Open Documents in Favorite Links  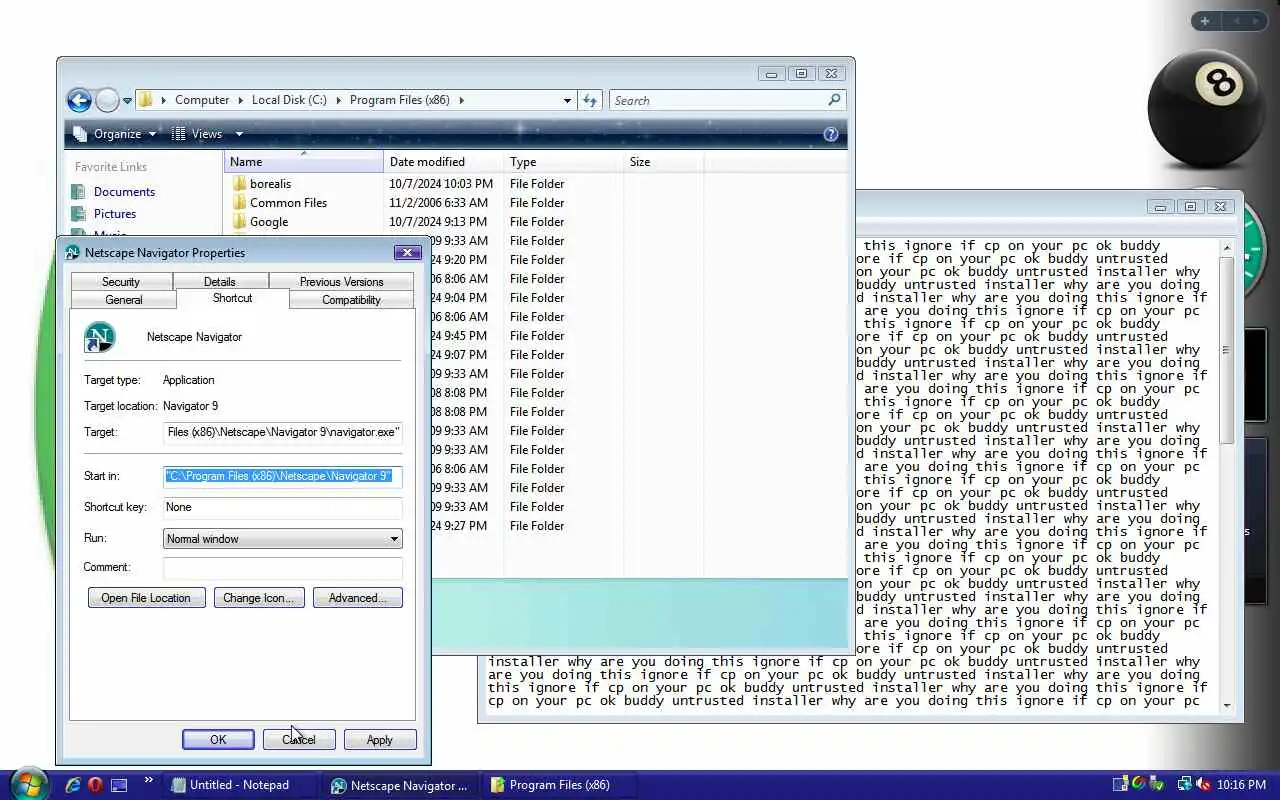tap(124, 192)
